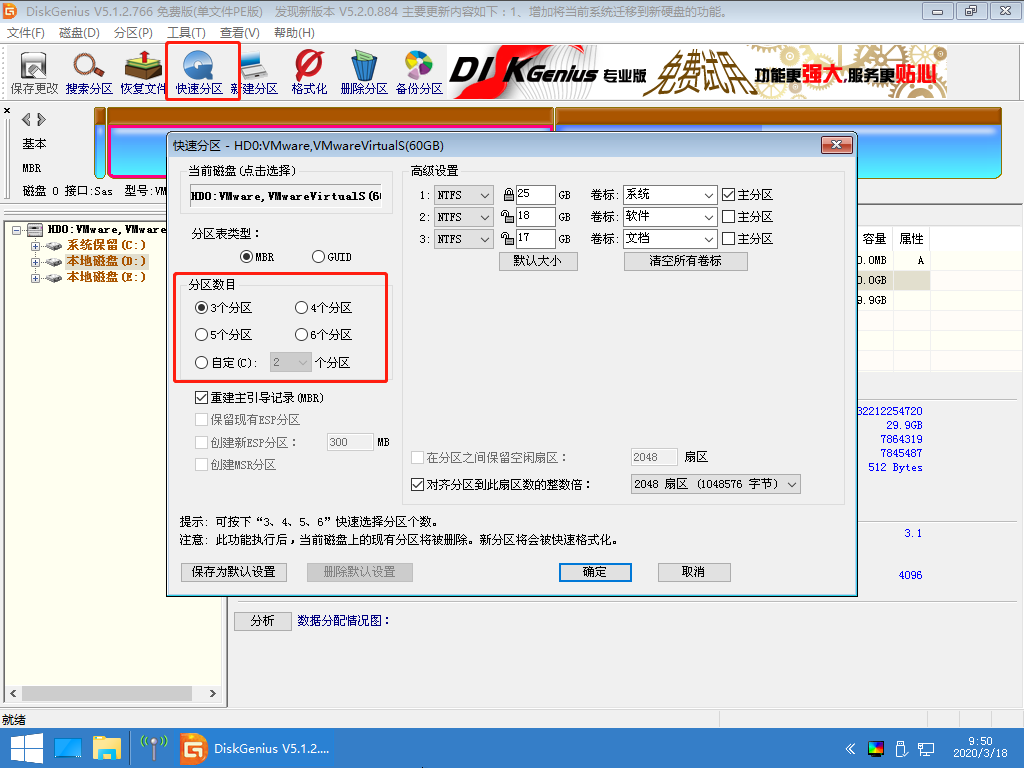The width and height of the screenshot is (1024, 768).
Task: Click the Recover Files (恢复文件) icon
Action: click(x=143, y=73)
